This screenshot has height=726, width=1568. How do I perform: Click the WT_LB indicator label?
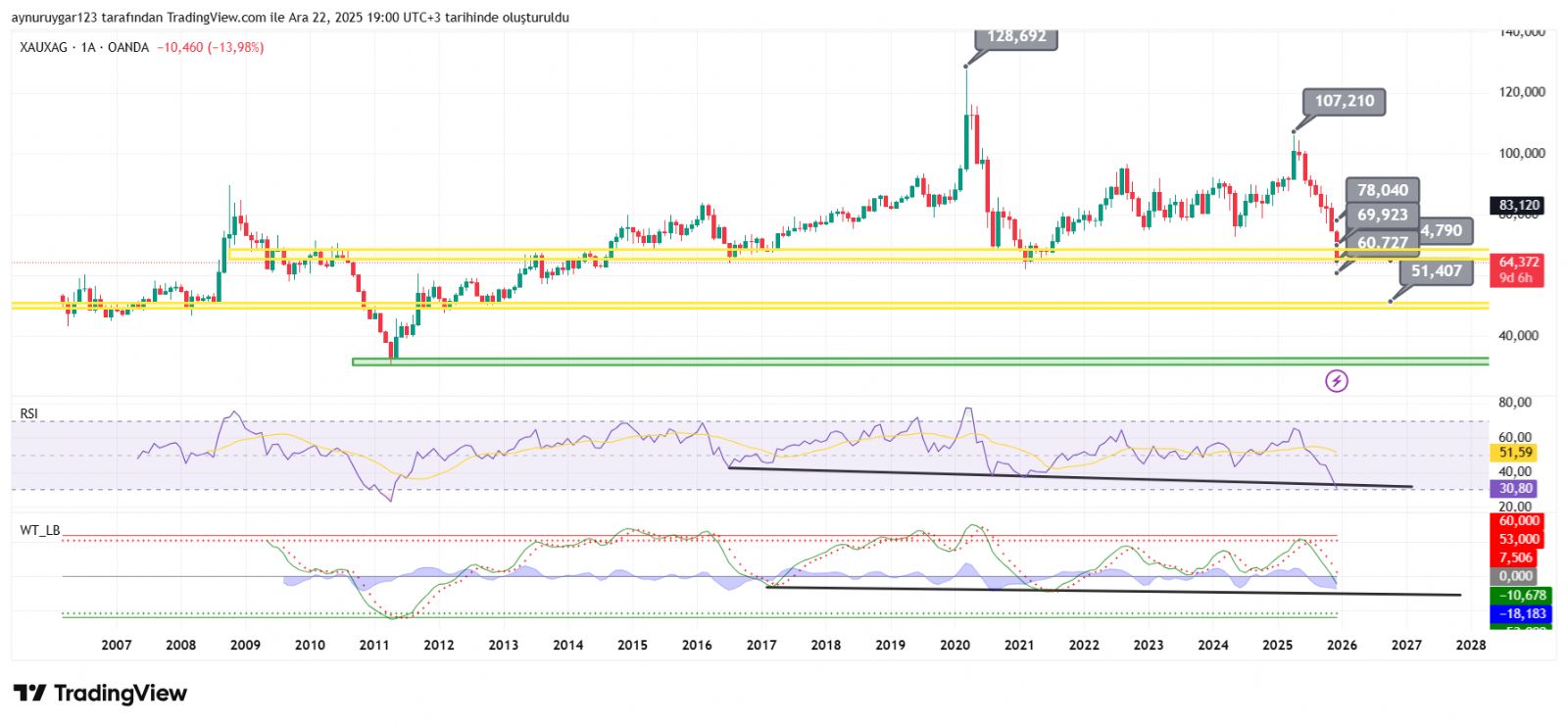click(x=40, y=530)
